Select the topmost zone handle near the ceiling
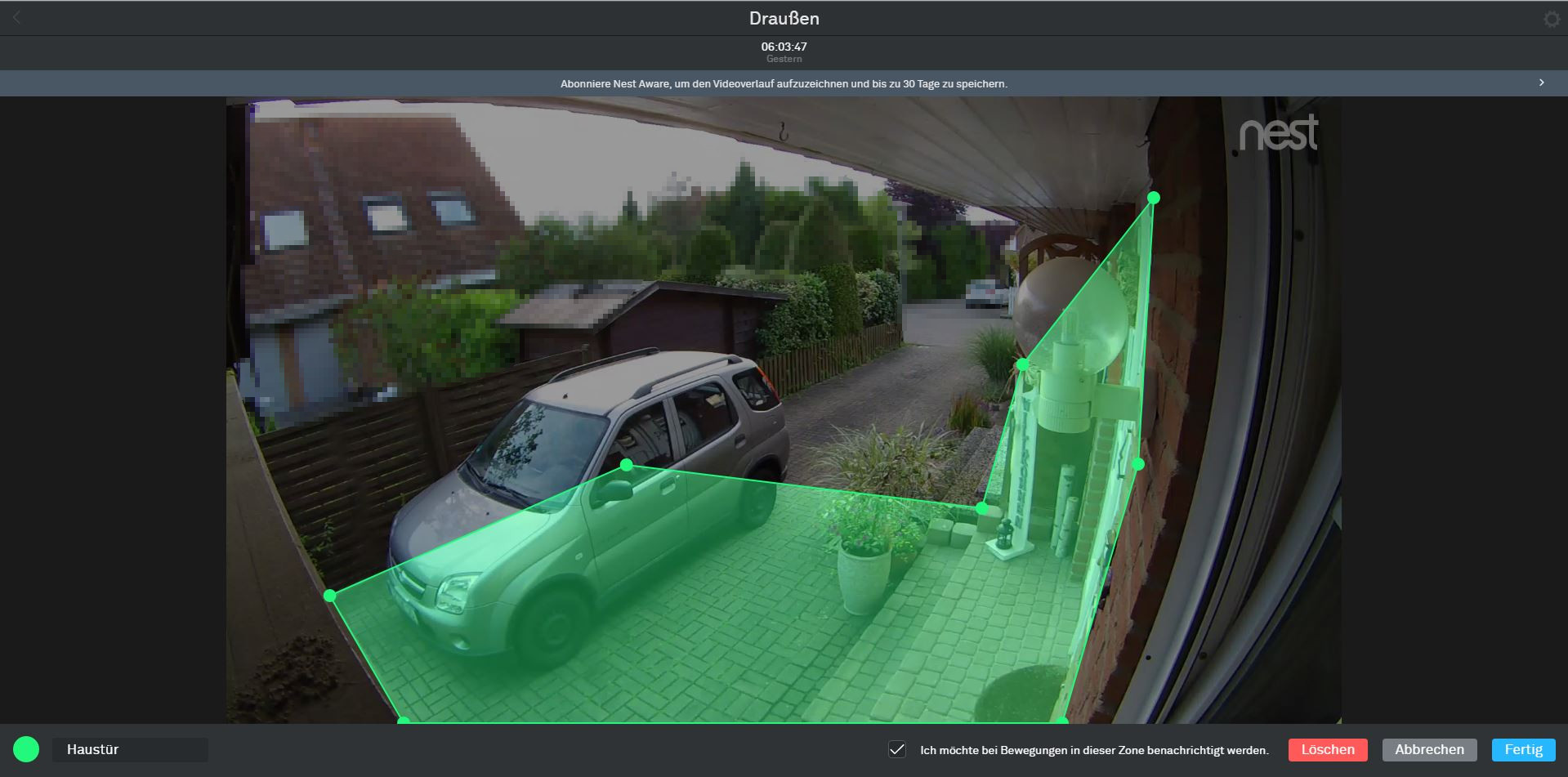1568x777 pixels. (1153, 198)
